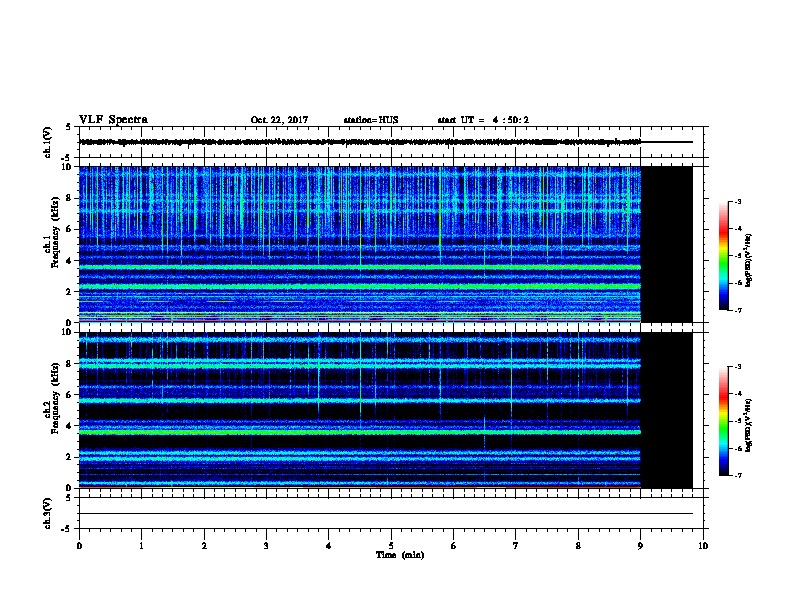Click the "6" tick on the ch.1 frequency axis
Image resolution: width=792 pixels, height=612 pixels.
point(70,229)
